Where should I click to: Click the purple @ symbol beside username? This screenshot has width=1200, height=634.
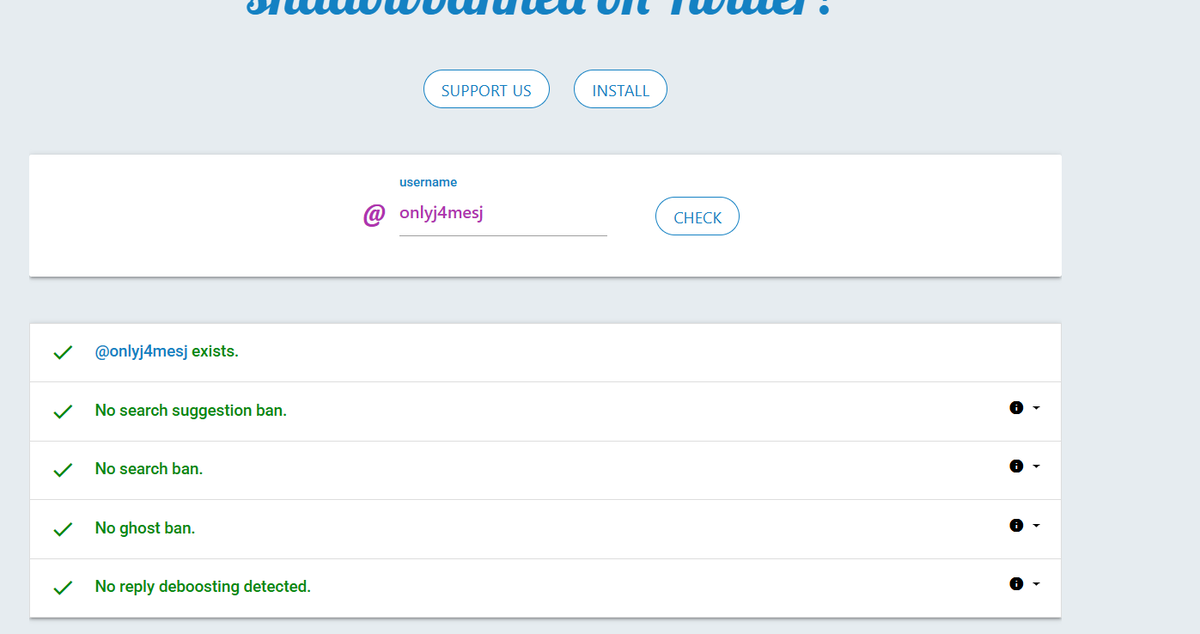click(374, 215)
